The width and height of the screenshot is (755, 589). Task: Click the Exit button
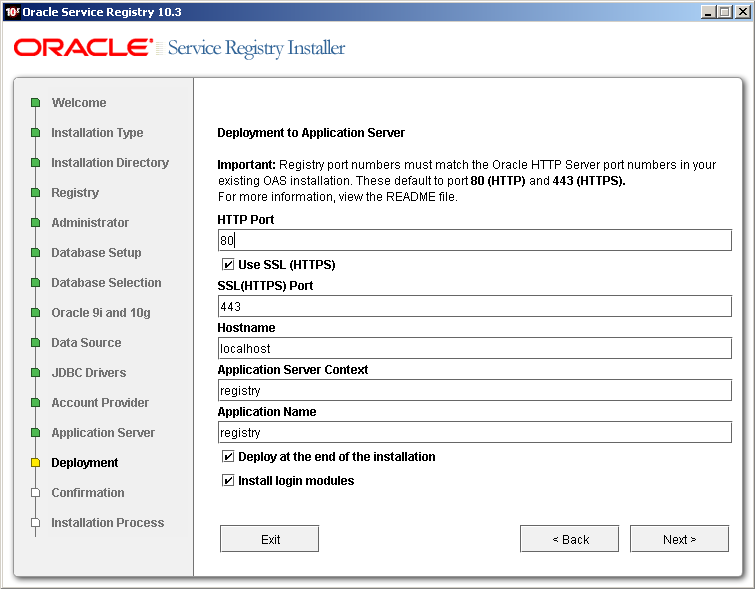pos(270,539)
